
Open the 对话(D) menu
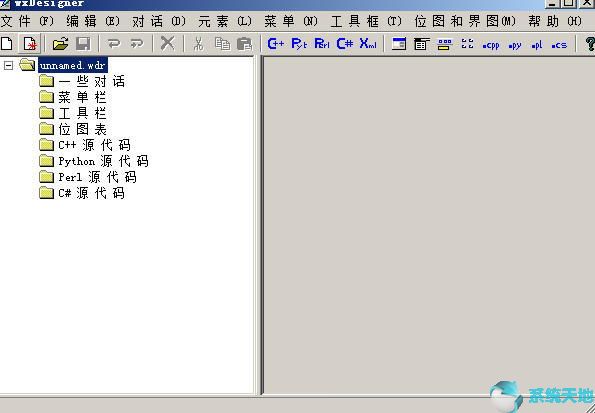pyautogui.click(x=159, y=21)
